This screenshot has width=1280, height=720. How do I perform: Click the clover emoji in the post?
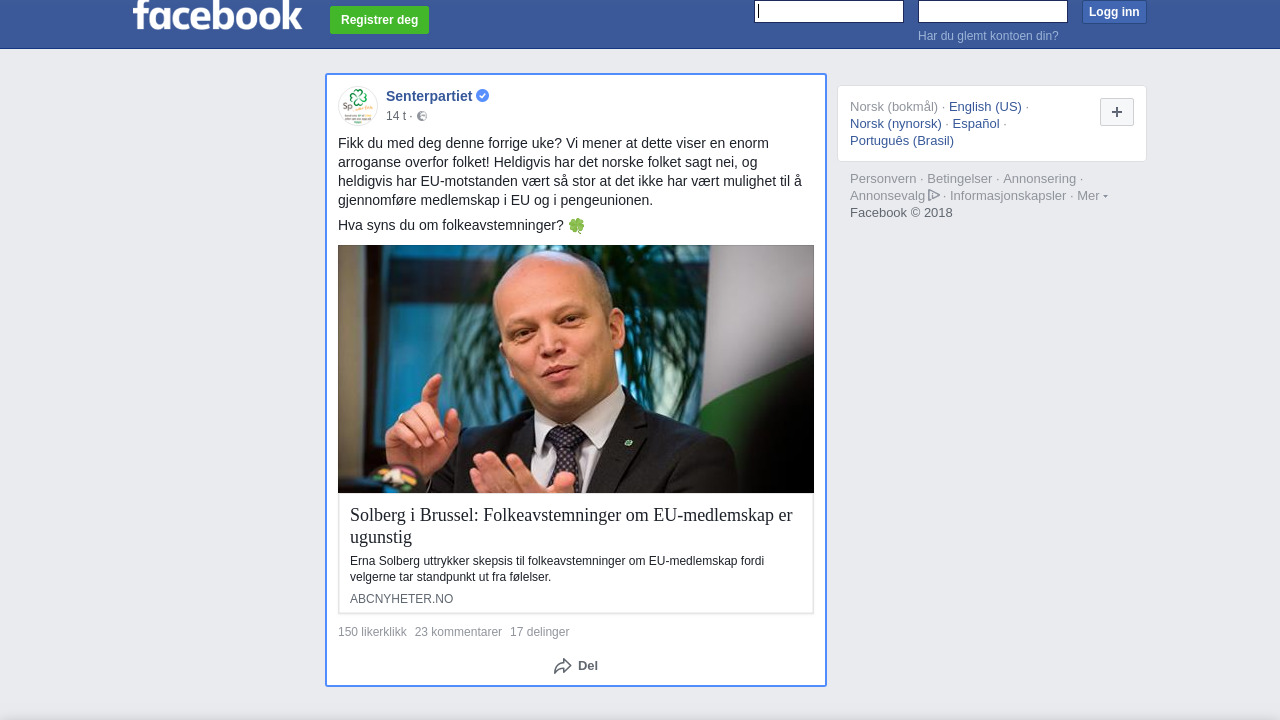576,226
